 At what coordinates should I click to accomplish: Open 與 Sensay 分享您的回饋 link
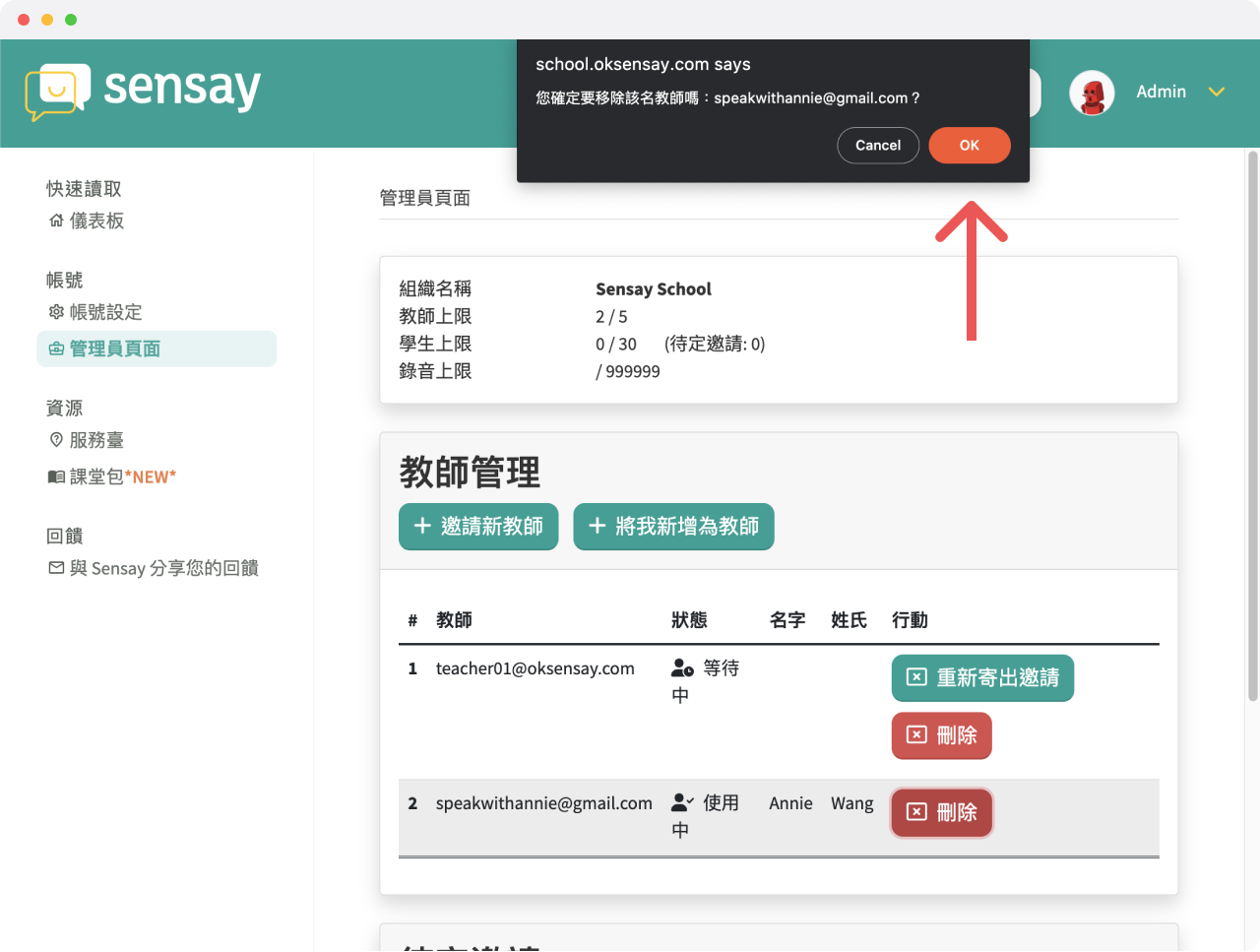coord(154,568)
